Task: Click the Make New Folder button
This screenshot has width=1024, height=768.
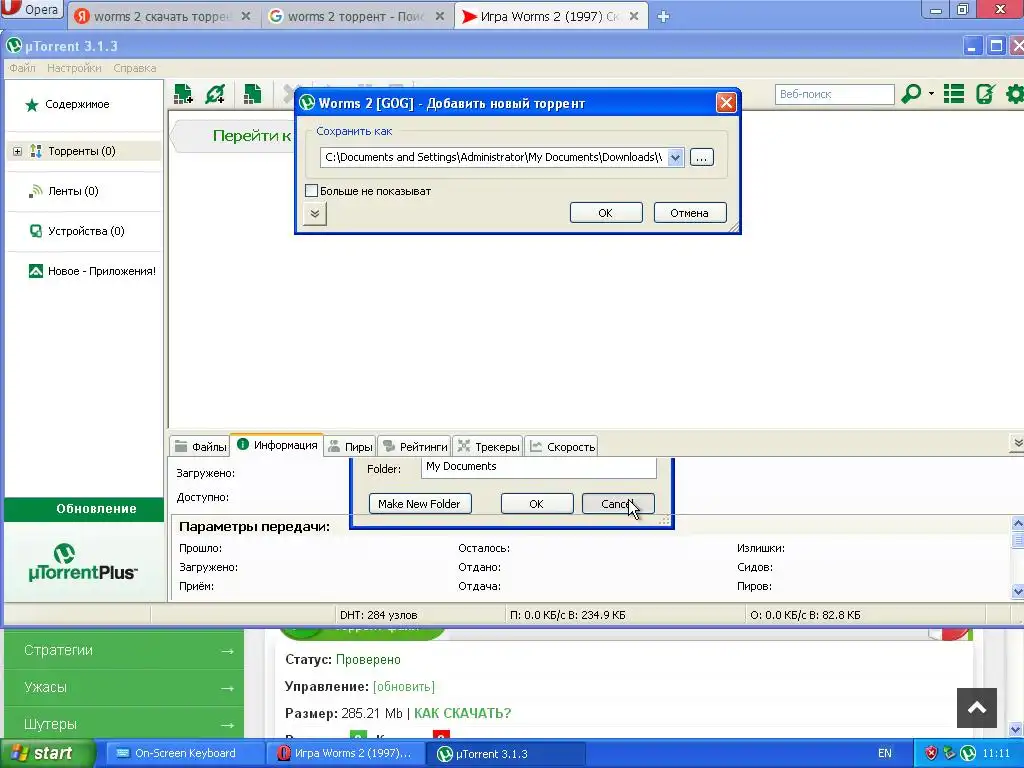Action: pyautogui.click(x=420, y=504)
